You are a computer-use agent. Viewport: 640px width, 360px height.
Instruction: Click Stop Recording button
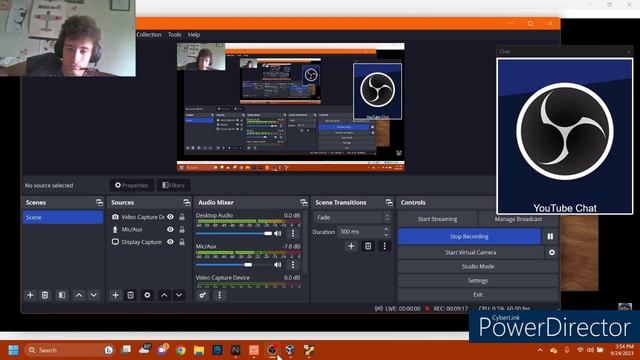click(x=469, y=236)
